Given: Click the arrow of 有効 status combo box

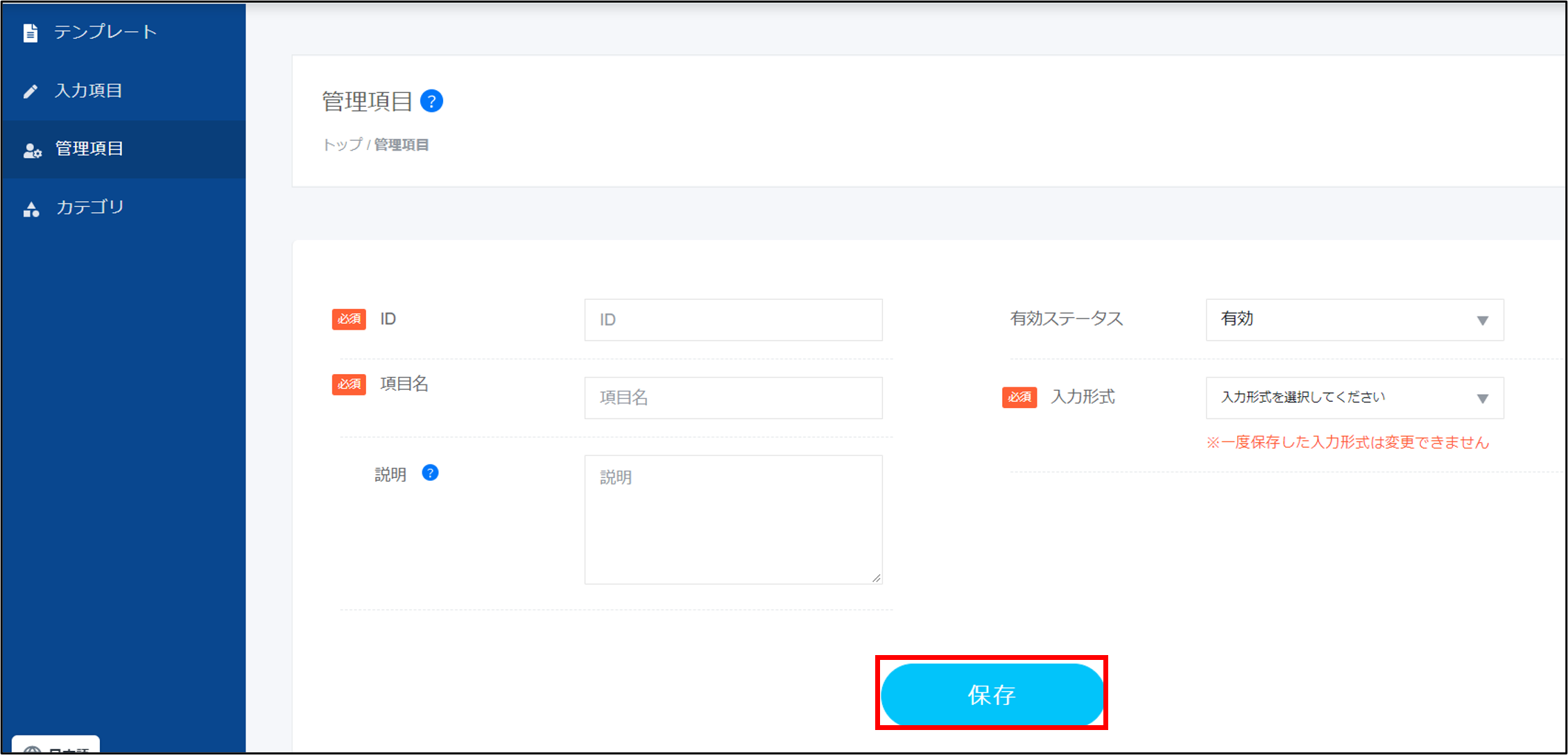Looking at the screenshot, I should [x=1482, y=321].
